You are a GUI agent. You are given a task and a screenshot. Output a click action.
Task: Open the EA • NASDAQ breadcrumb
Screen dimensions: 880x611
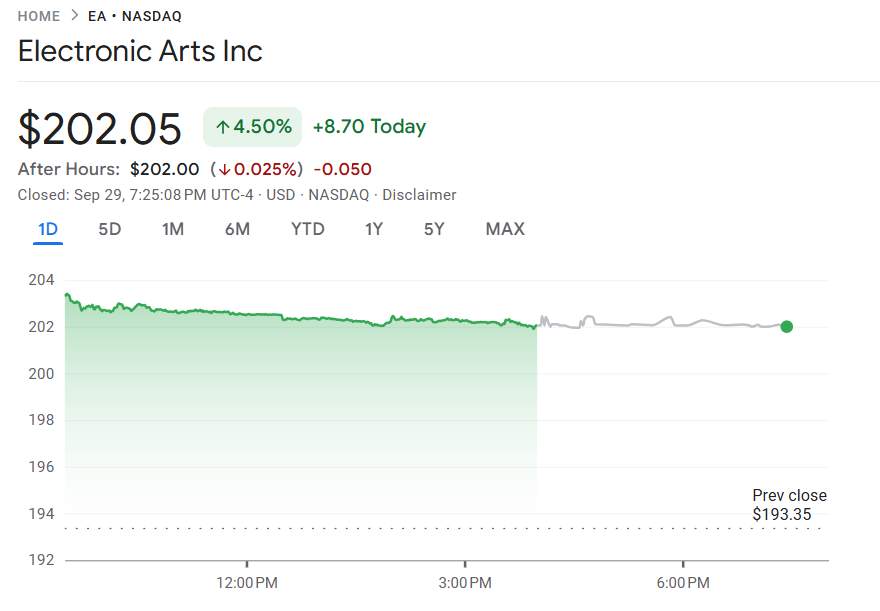coord(135,16)
